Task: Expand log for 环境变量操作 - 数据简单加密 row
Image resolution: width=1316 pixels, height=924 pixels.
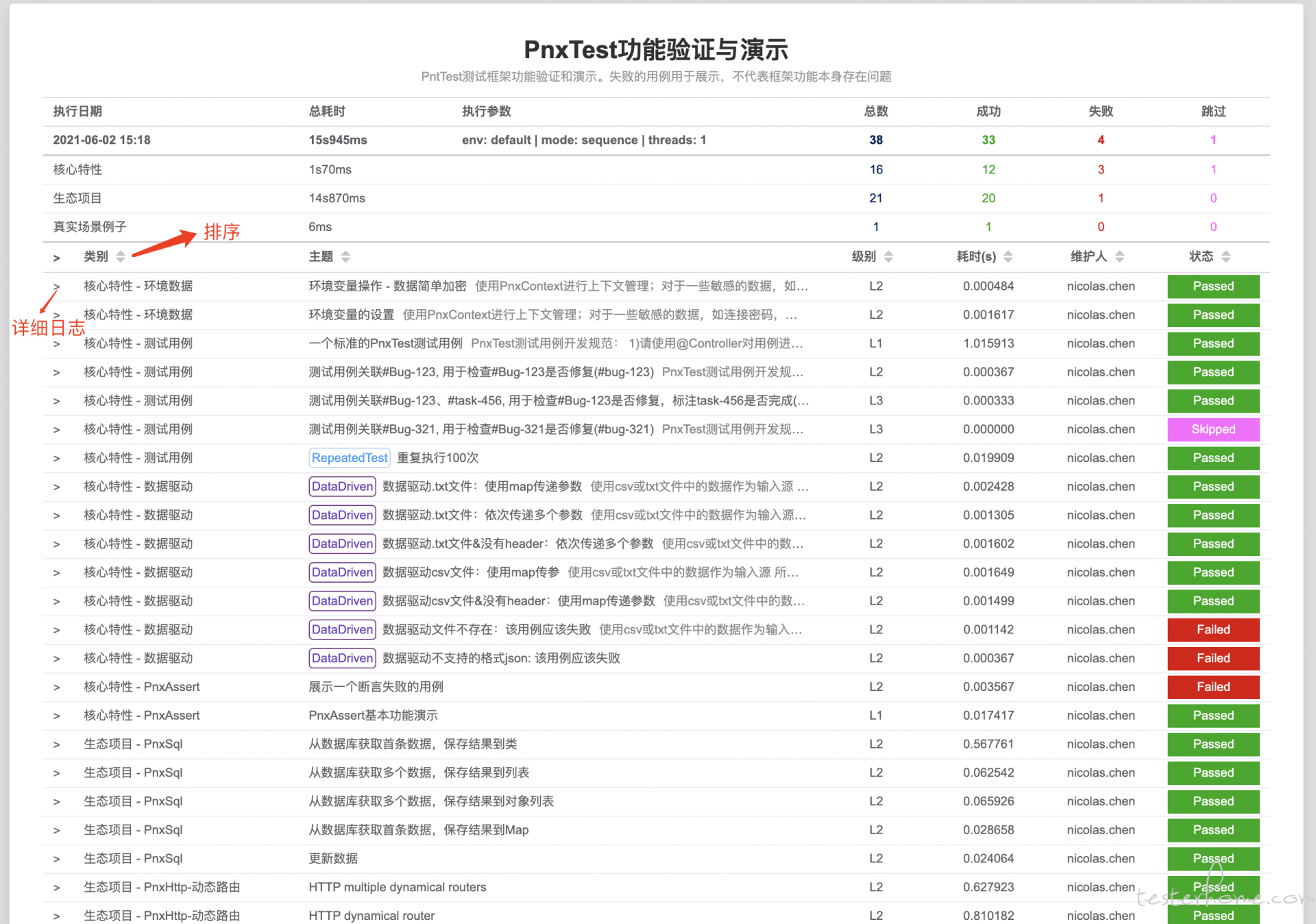Action: tap(57, 287)
